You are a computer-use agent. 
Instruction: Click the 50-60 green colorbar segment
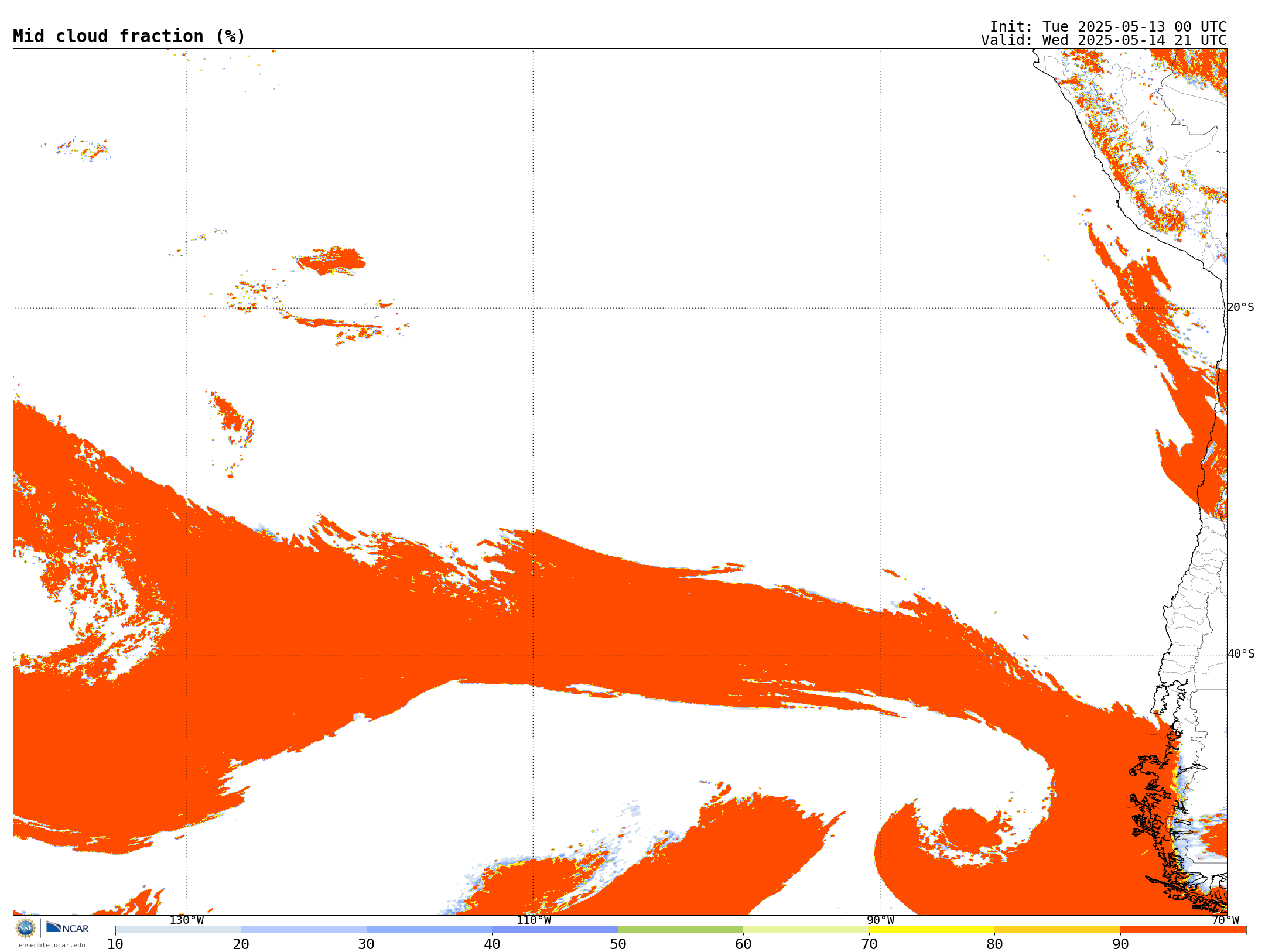click(x=681, y=930)
